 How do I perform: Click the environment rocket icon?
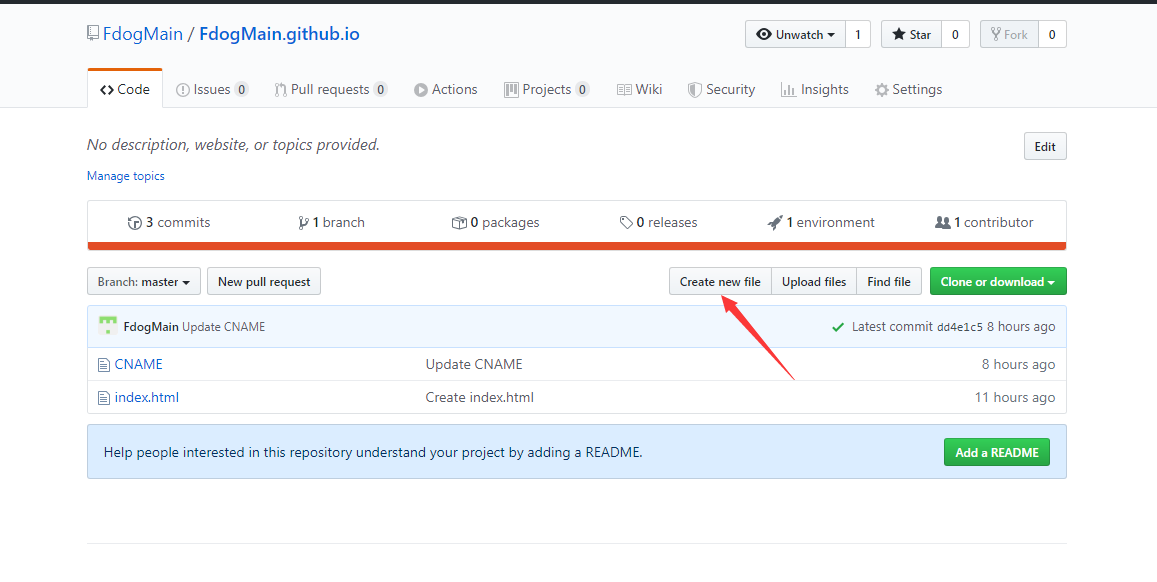pyautogui.click(x=775, y=223)
